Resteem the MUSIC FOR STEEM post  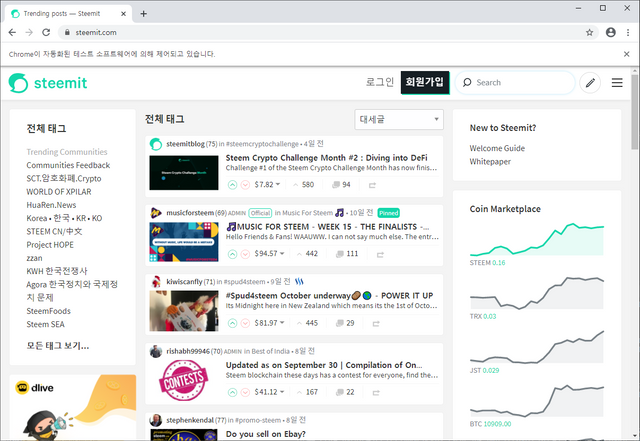point(380,254)
